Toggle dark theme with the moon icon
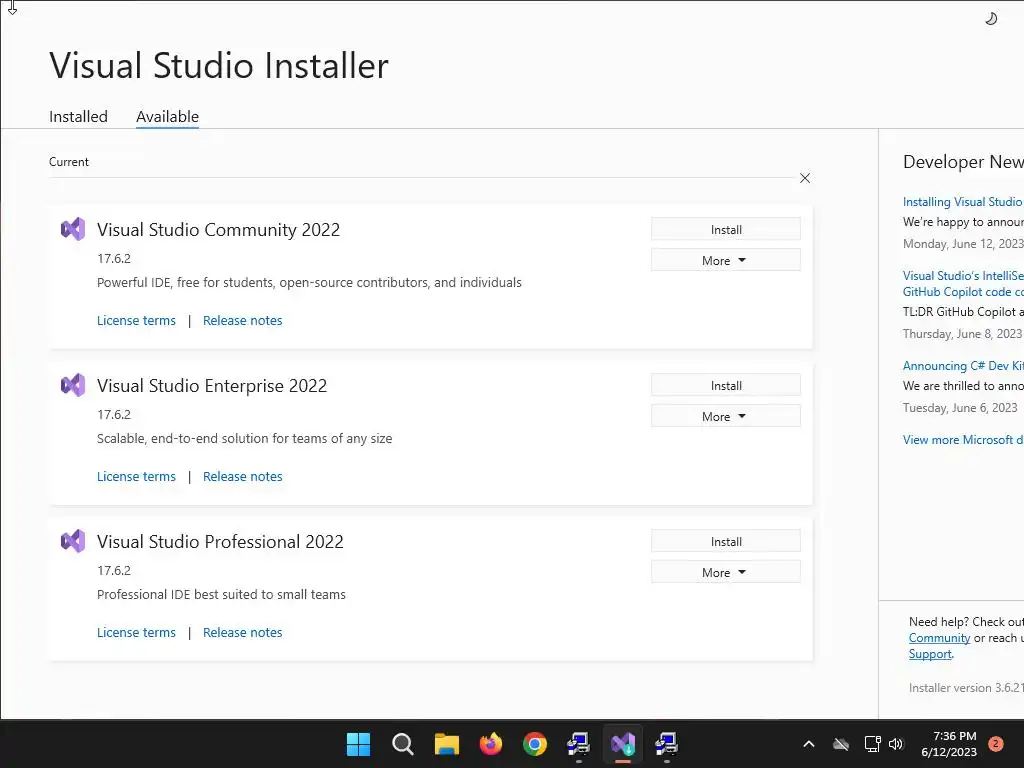The image size is (1024, 768). click(991, 18)
